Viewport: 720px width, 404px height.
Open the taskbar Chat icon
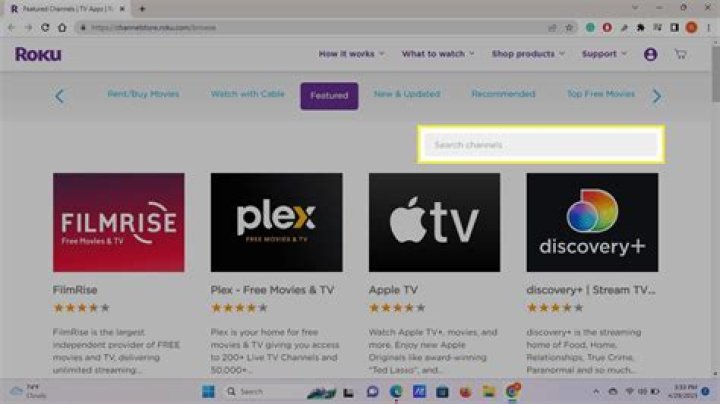372,392
